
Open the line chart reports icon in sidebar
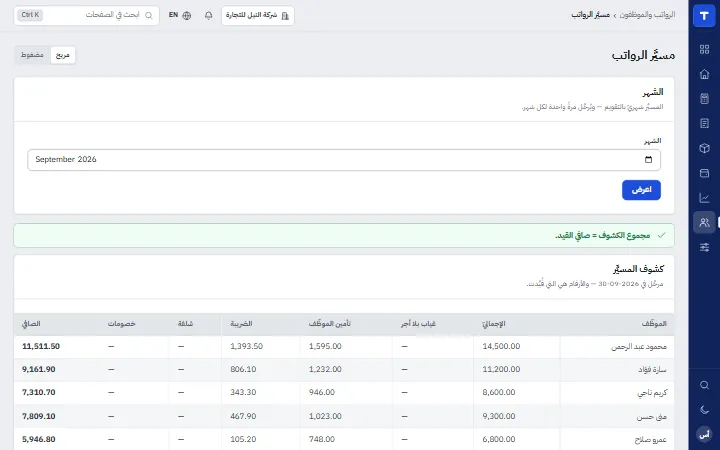[704, 198]
